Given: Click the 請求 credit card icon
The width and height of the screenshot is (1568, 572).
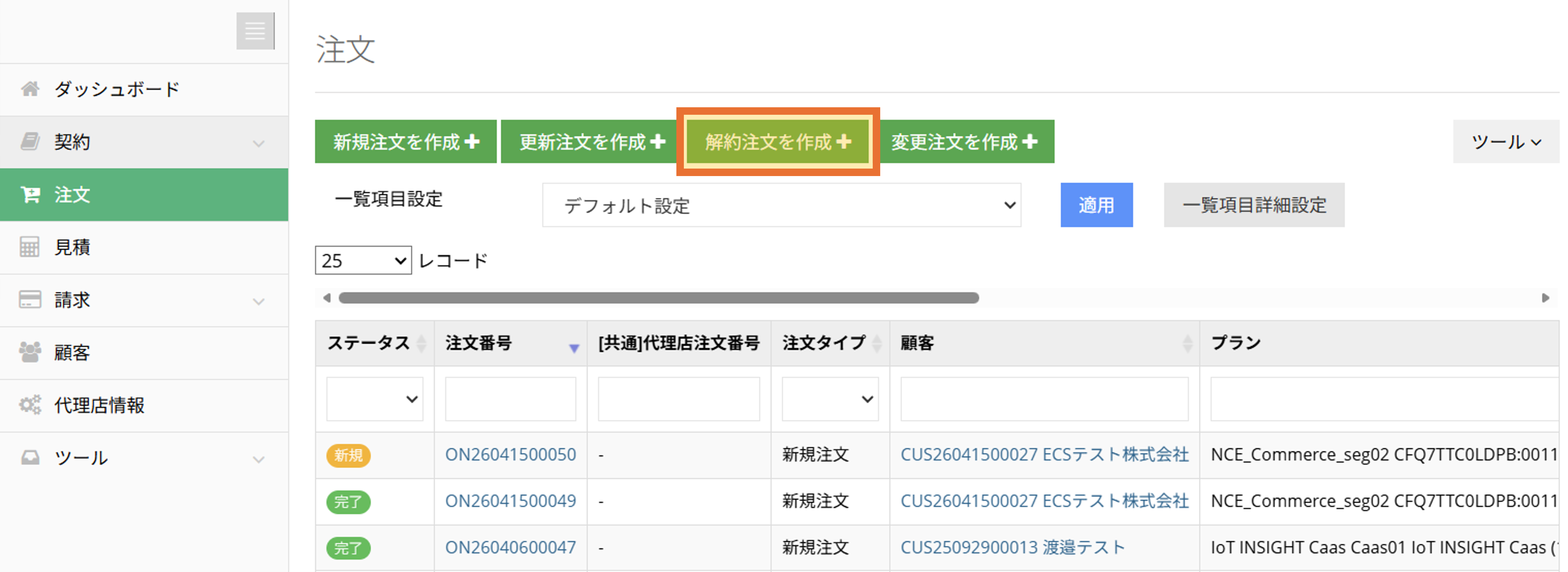Looking at the screenshot, I should click(x=30, y=299).
